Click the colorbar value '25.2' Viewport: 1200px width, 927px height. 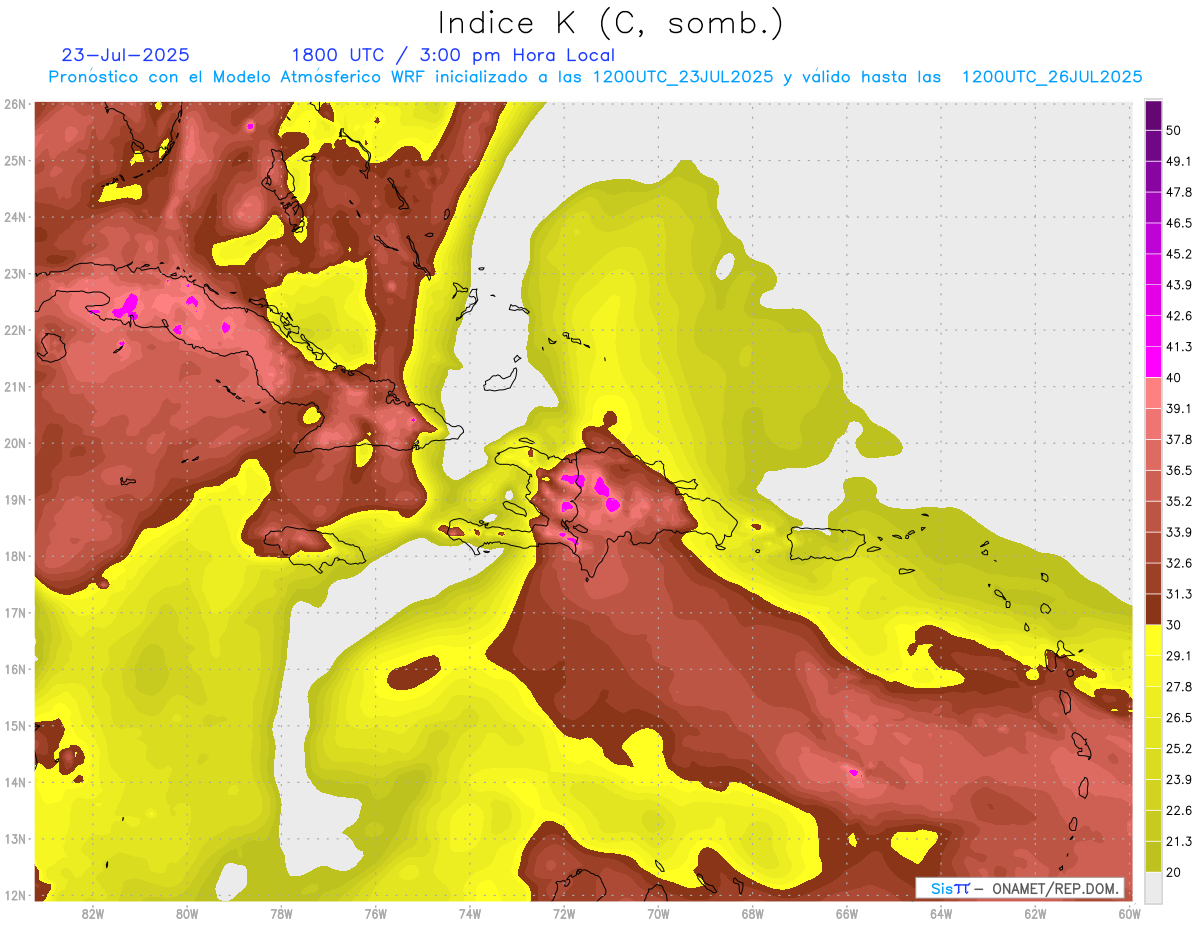pyautogui.click(x=1179, y=749)
